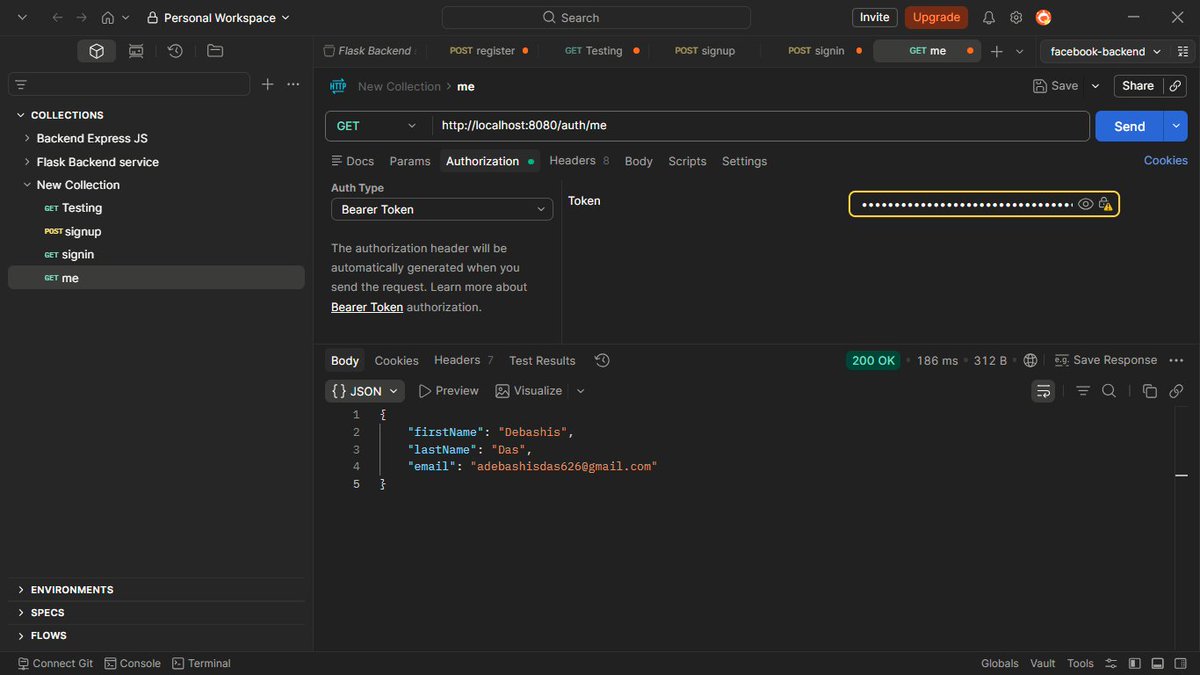Open the History panel icon
This screenshot has width=1200, height=675.
175,50
